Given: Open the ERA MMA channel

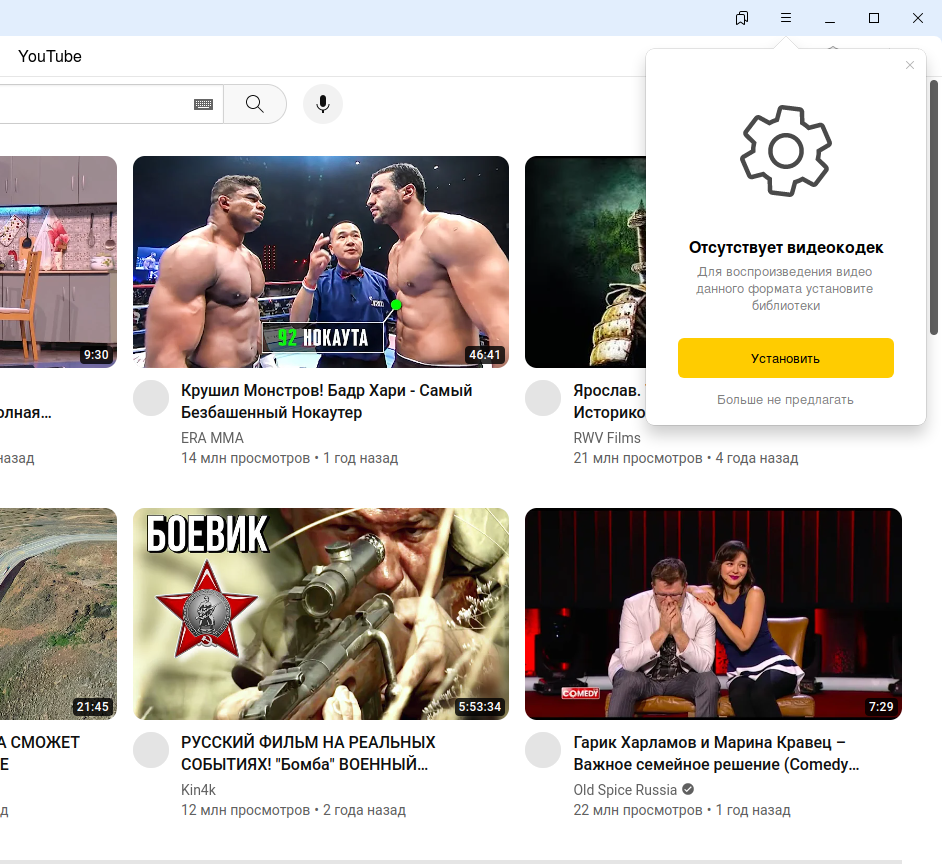Looking at the screenshot, I should click(x=212, y=438).
